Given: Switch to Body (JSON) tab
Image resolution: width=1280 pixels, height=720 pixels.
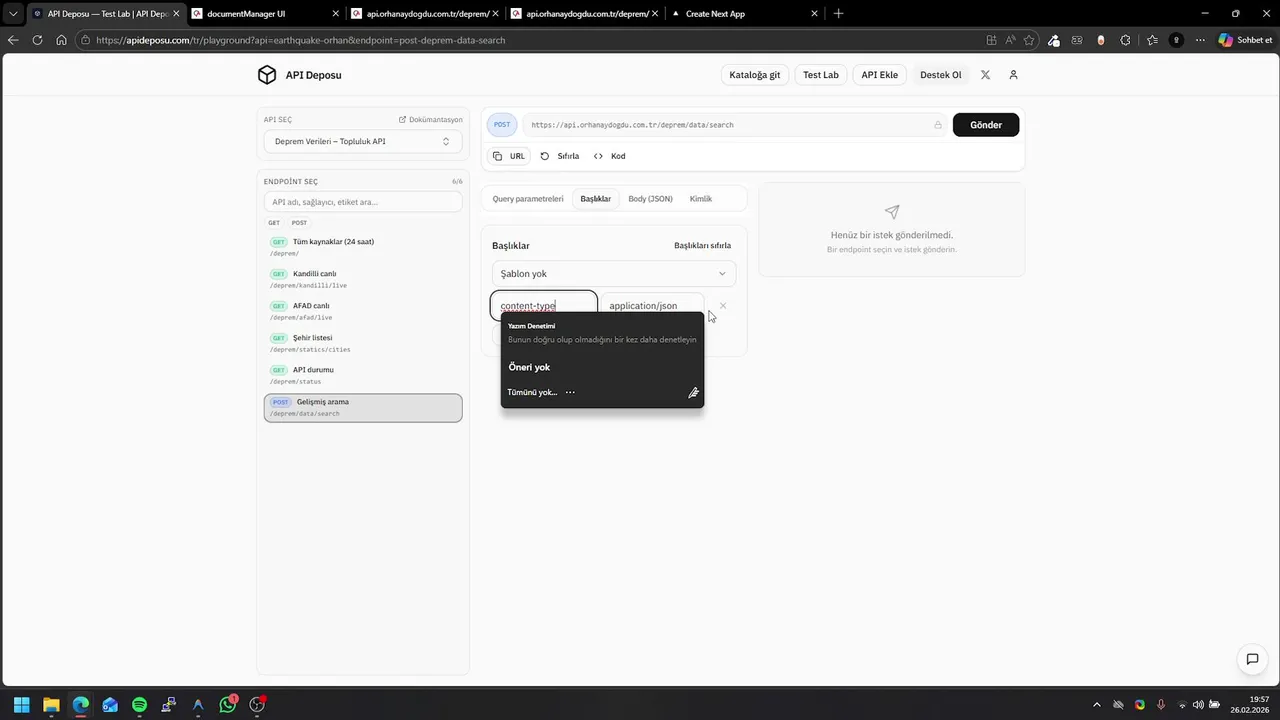Looking at the screenshot, I should tap(650, 199).
